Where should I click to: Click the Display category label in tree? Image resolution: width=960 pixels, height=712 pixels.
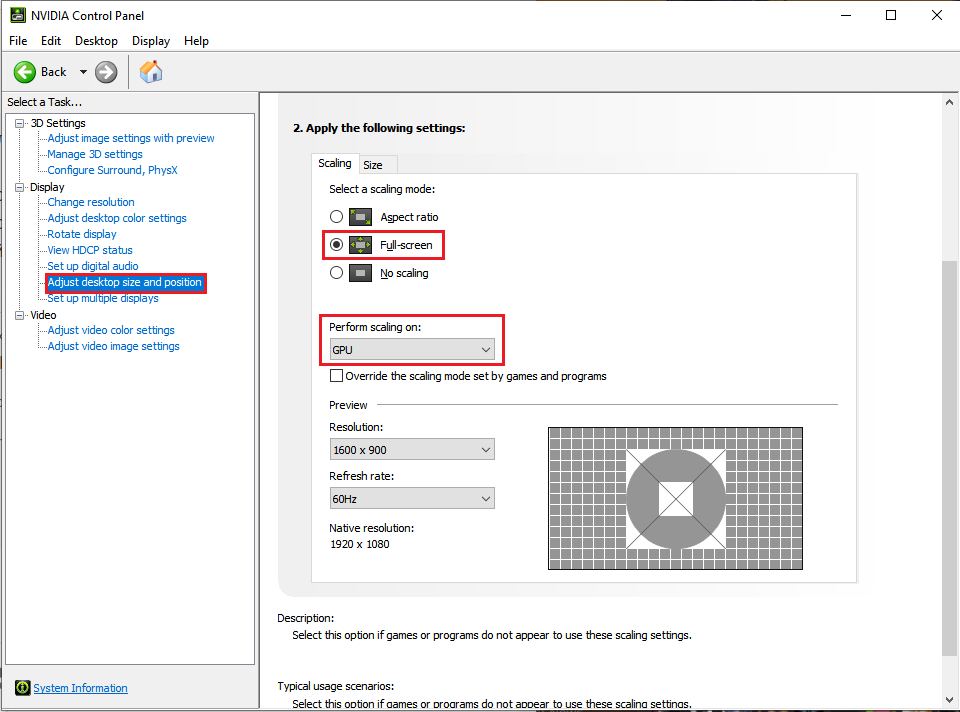(47, 187)
